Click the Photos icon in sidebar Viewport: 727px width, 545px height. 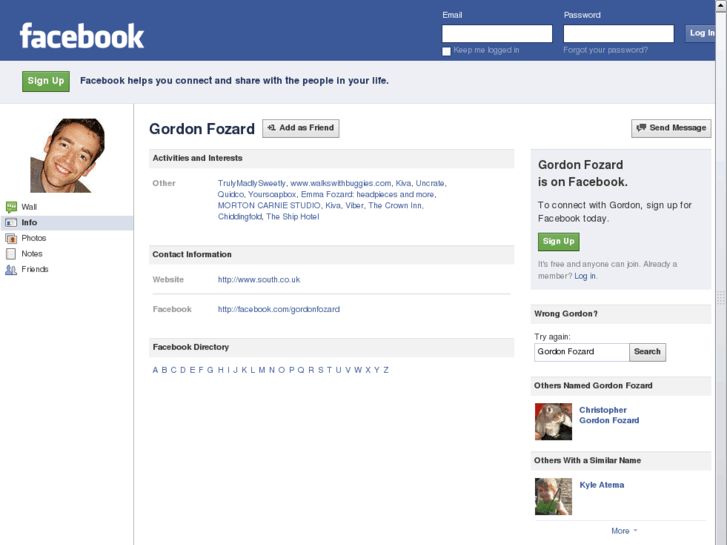click(x=11, y=238)
